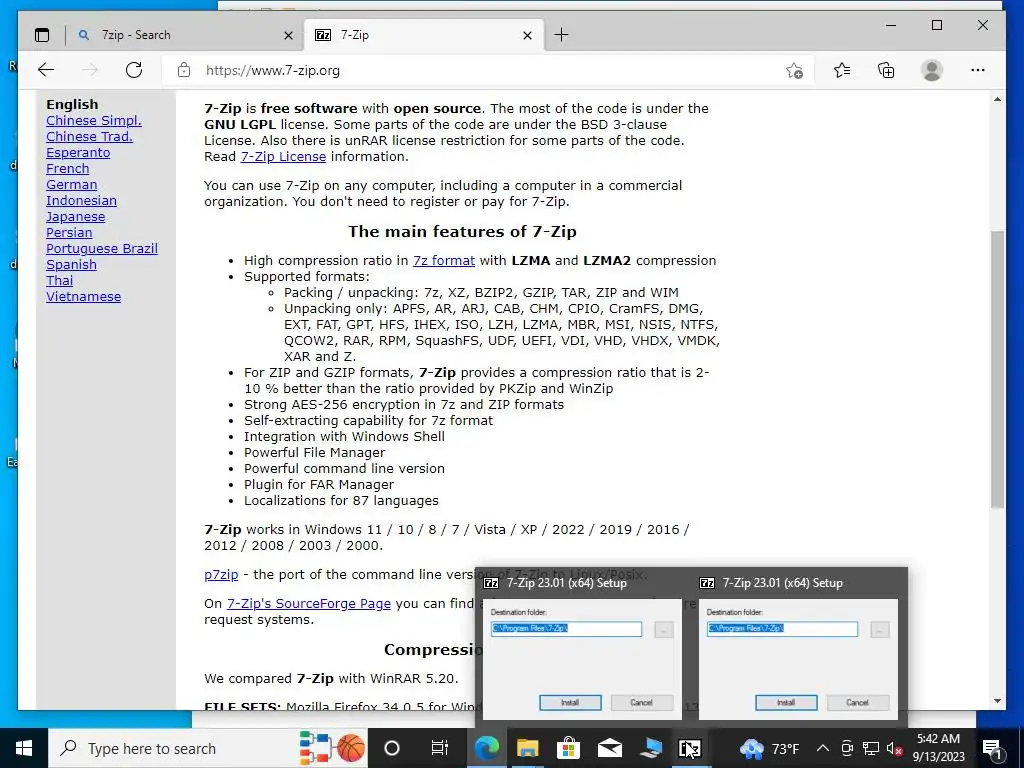The width and height of the screenshot is (1024, 768).
Task: Open network icon in system tray
Action: click(x=871, y=748)
